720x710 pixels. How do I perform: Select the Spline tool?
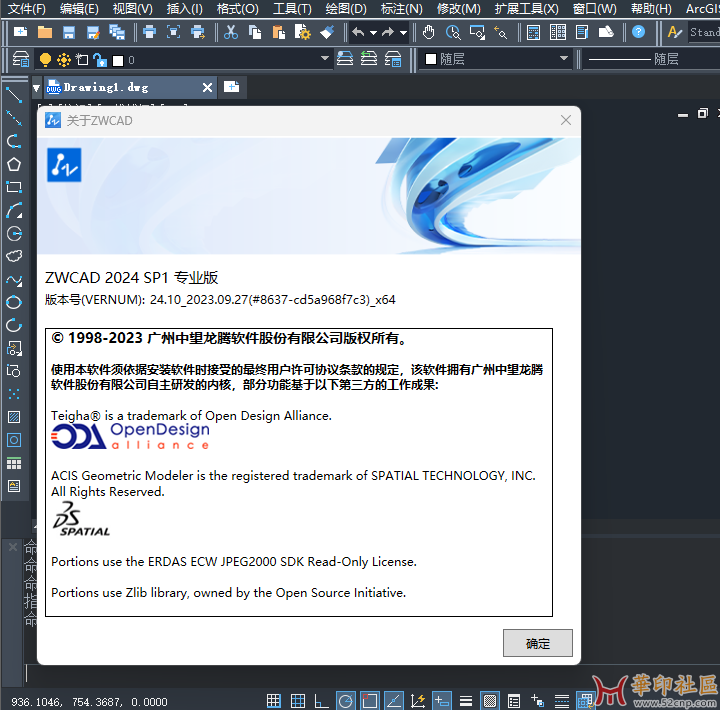click(x=14, y=279)
